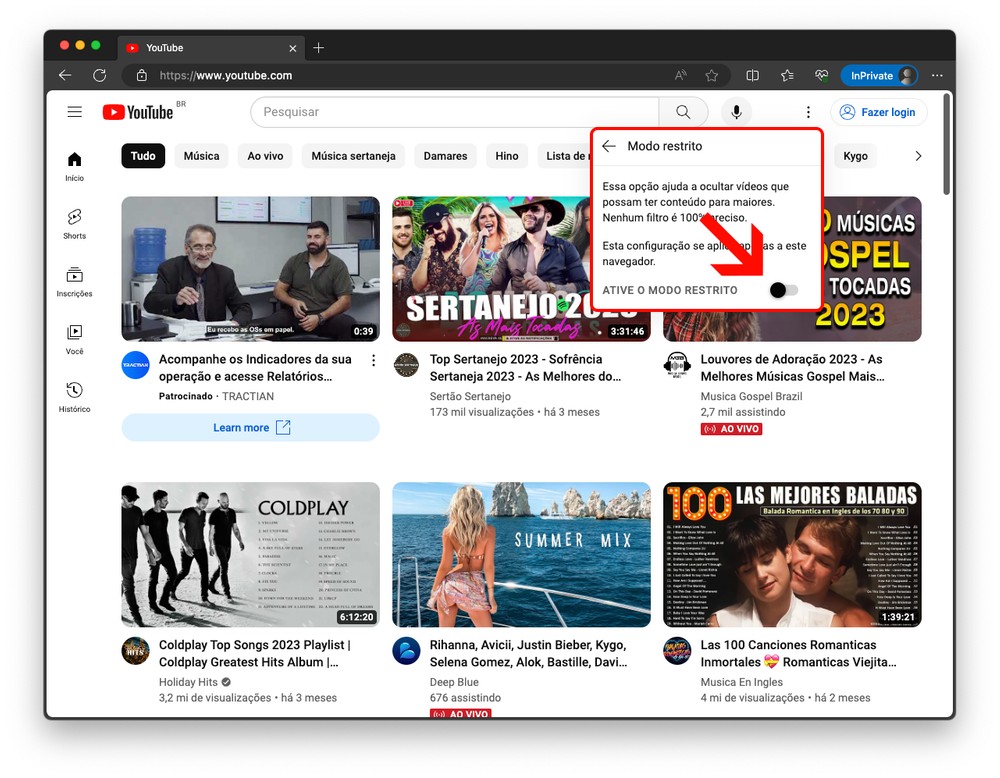Viewport: 1000px width, 778px height.
Task: Select the Música sertaneja chip
Action: point(353,156)
